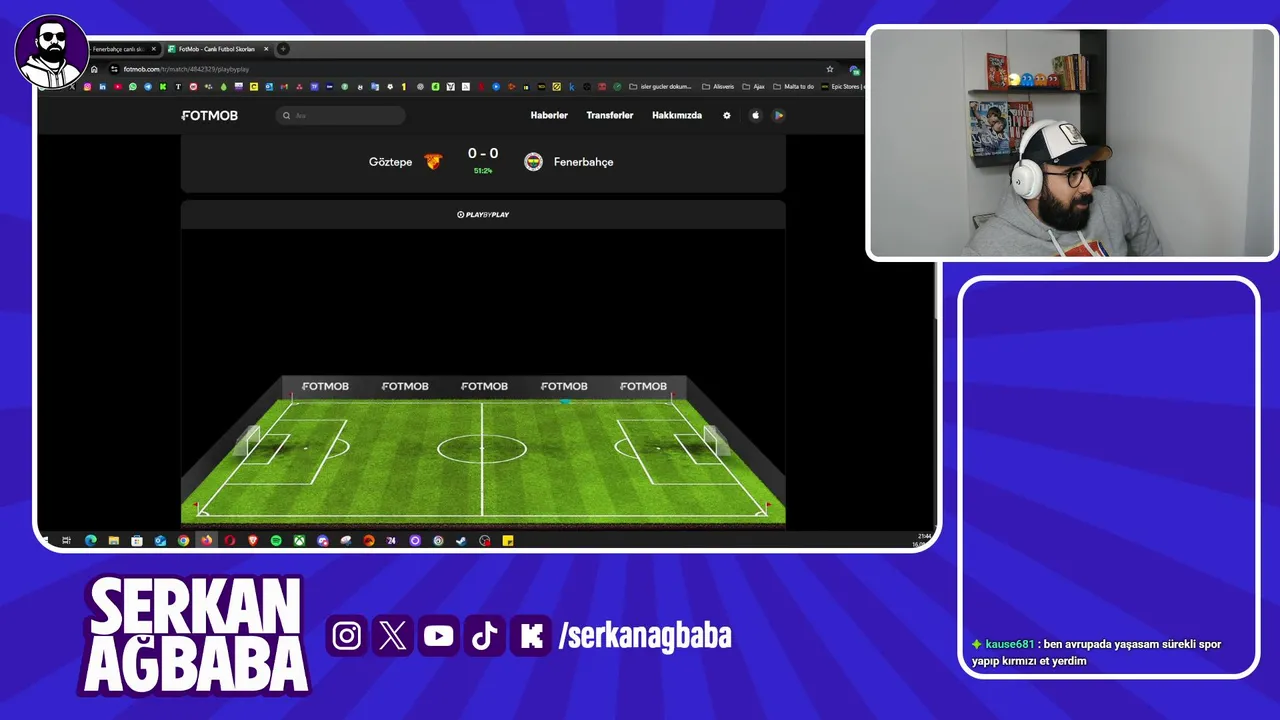Open the YouTube bookmark in bookmarks bar
The image size is (1280, 720).
coord(118,87)
